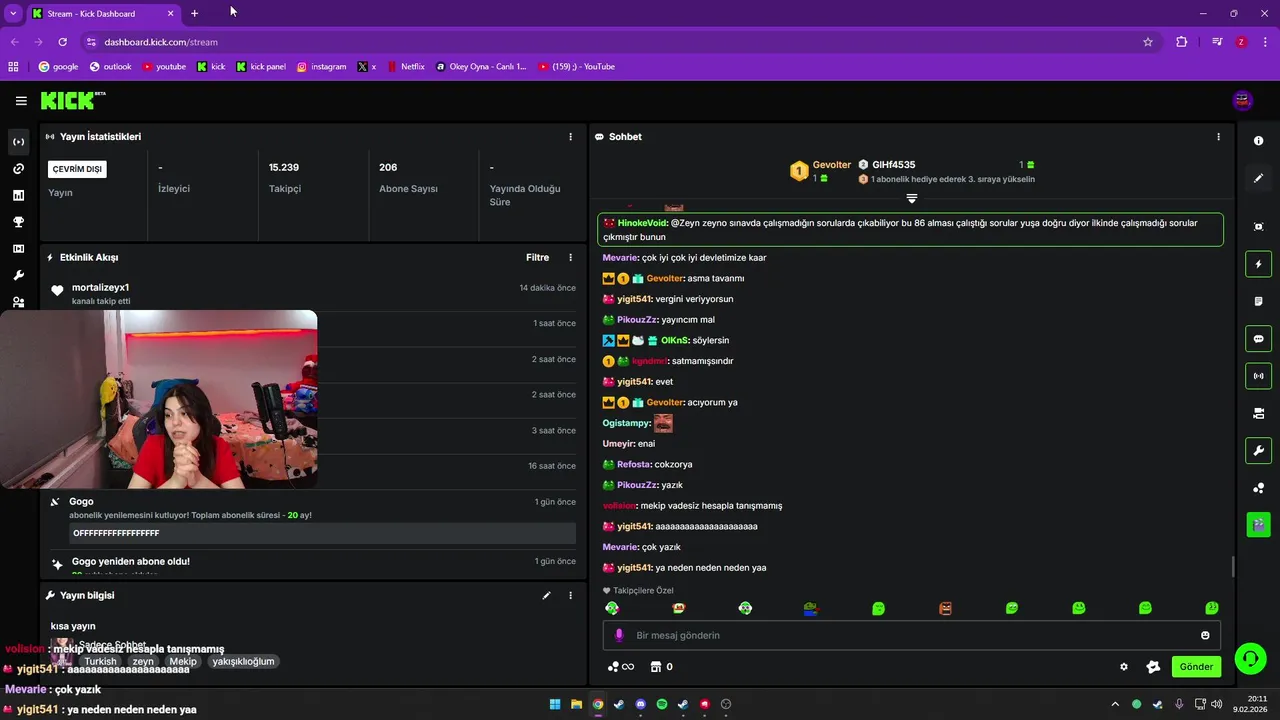The image size is (1280, 720).
Task: Click the three-dots cluster icon in right sidebar
Action: point(1259,488)
